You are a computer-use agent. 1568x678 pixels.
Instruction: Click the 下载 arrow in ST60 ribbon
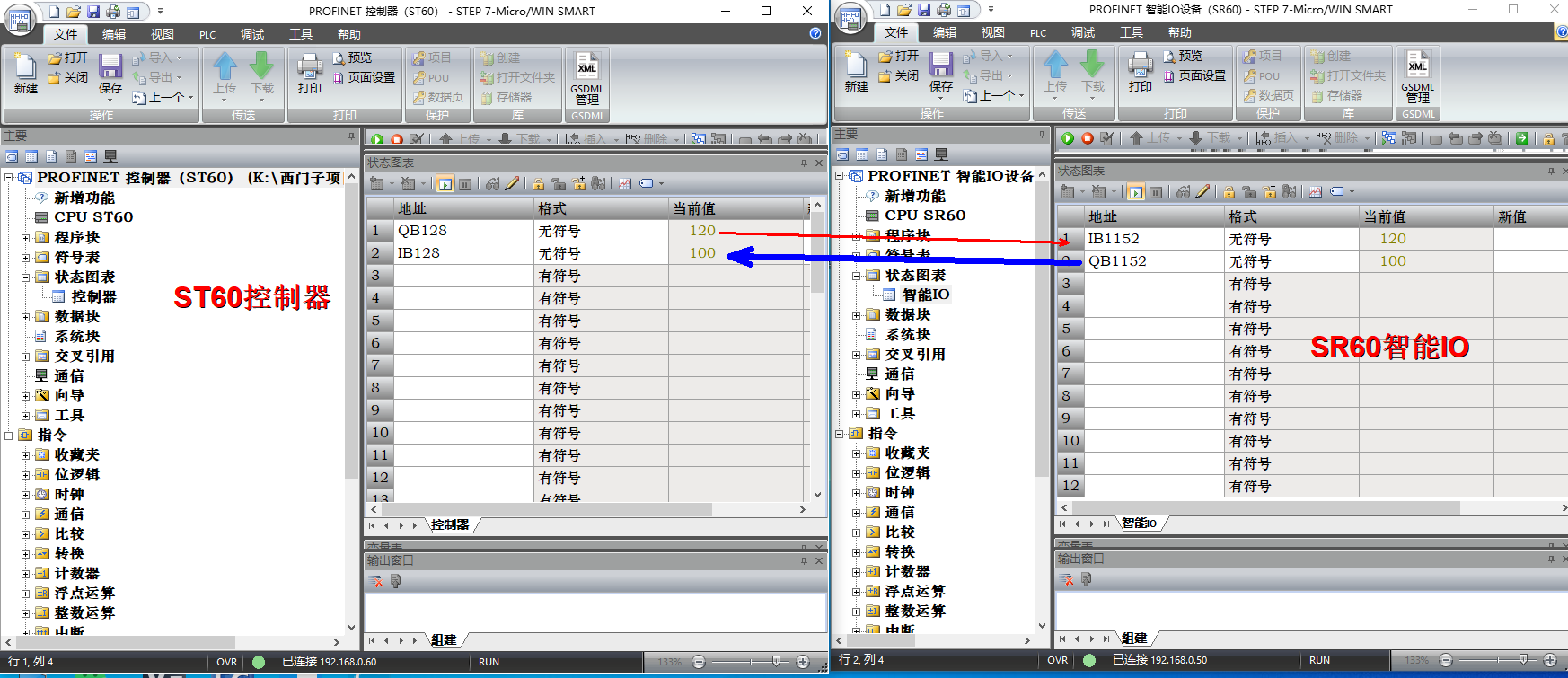tap(262, 74)
